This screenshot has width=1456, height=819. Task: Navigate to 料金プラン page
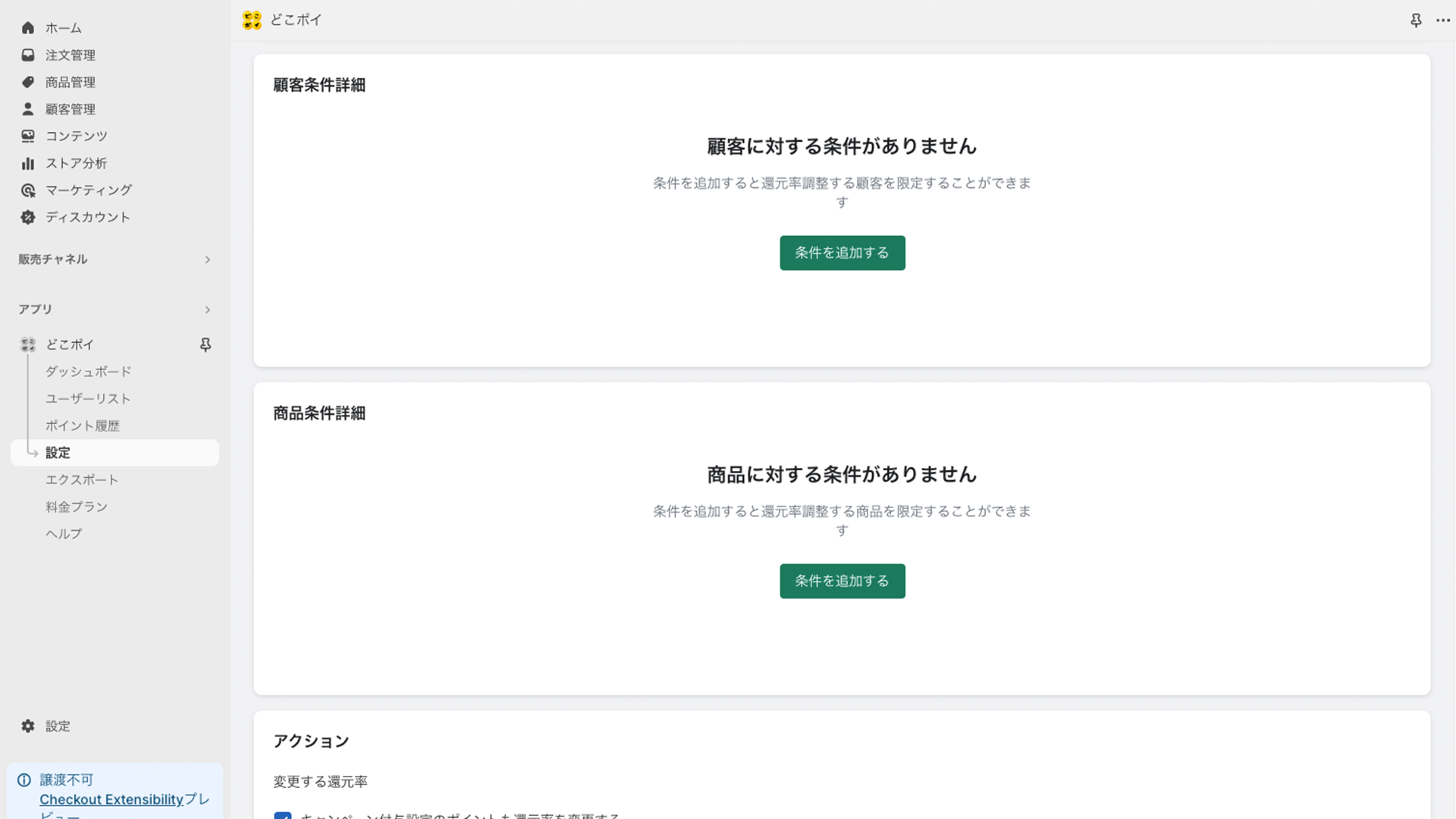pos(77,506)
